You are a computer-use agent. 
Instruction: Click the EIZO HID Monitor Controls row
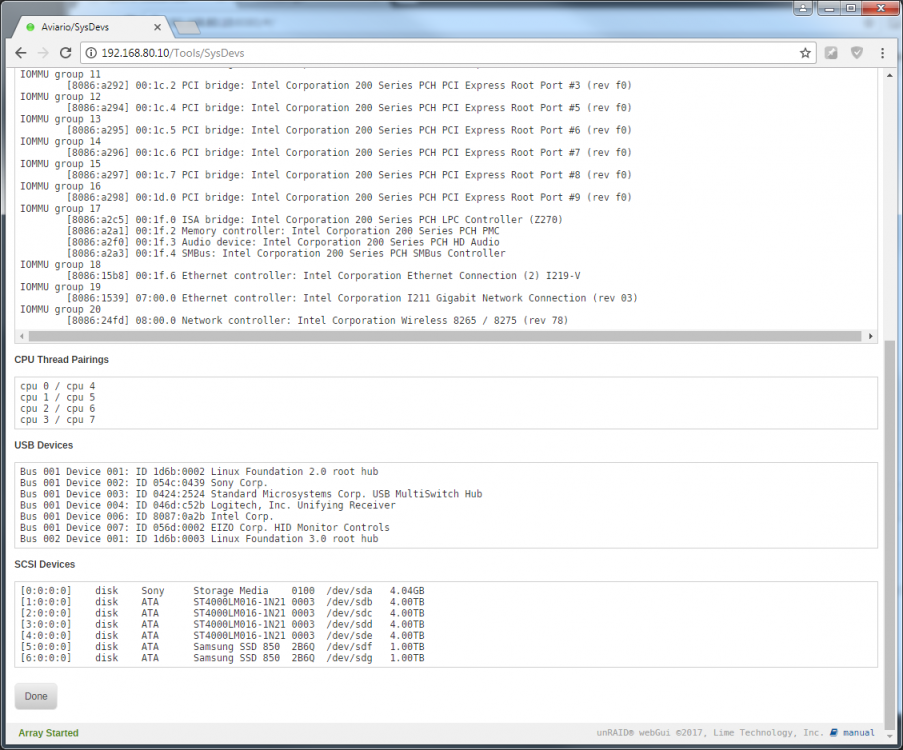205,528
